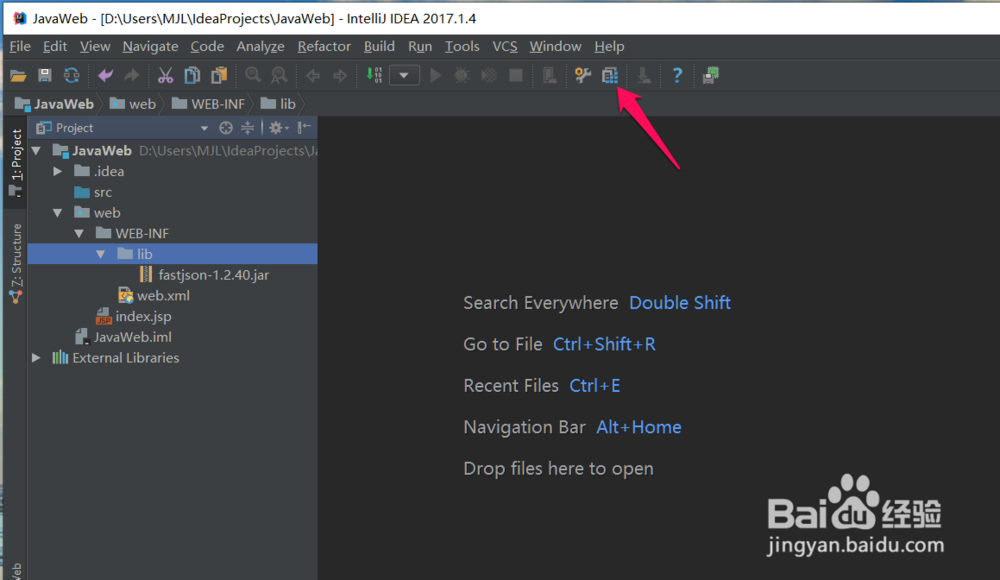The height and width of the screenshot is (580, 1000).
Task: Click the Collapse All icon
Action: click(x=247, y=128)
